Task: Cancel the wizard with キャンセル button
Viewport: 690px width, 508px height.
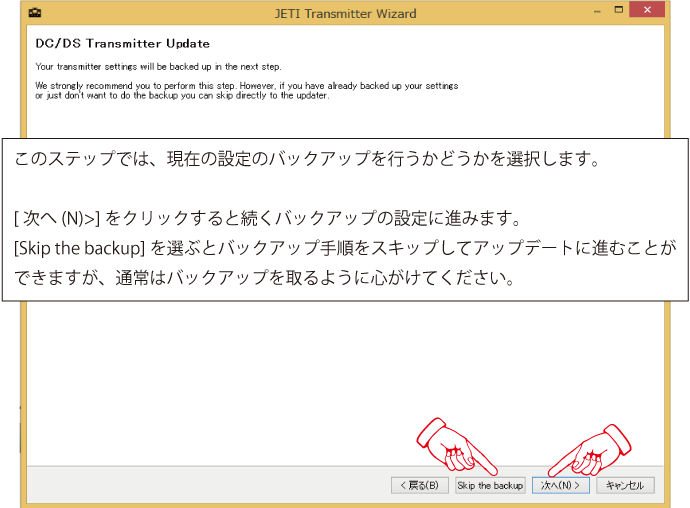Action: pyautogui.click(x=625, y=485)
